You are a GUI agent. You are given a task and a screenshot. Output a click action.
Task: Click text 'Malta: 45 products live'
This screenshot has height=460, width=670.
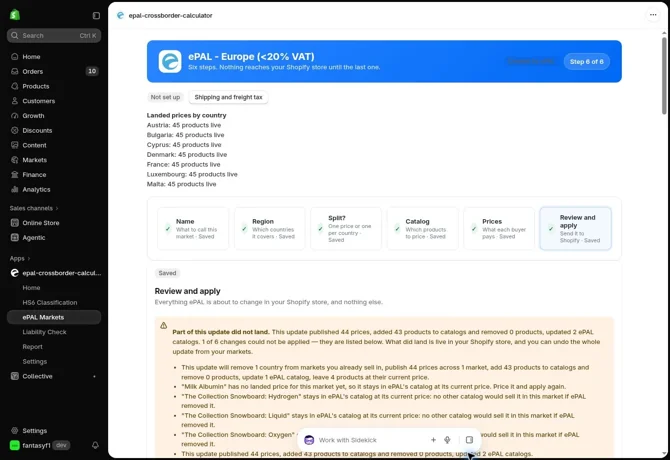(x=181, y=184)
